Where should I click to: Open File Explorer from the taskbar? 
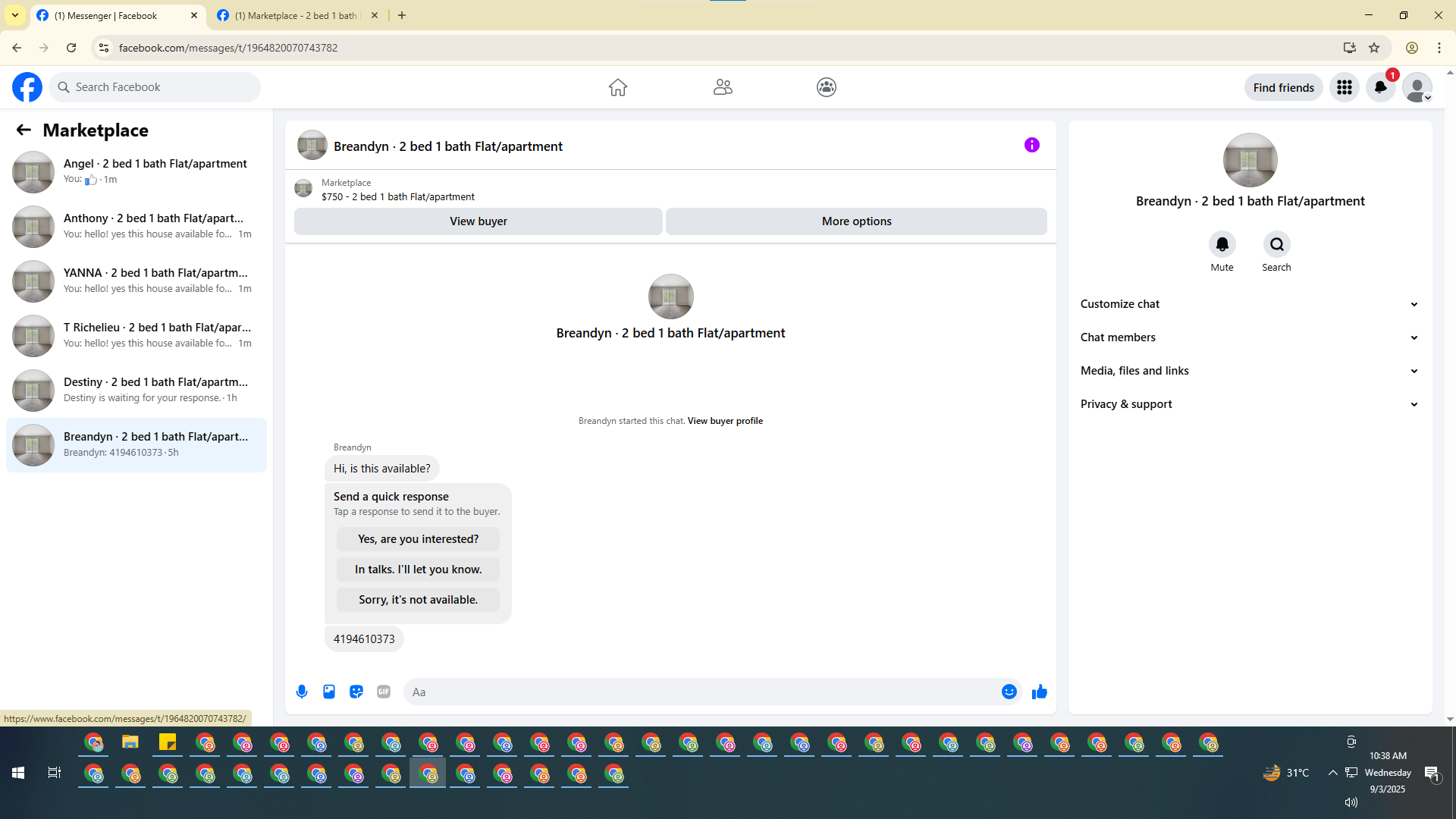[130, 742]
